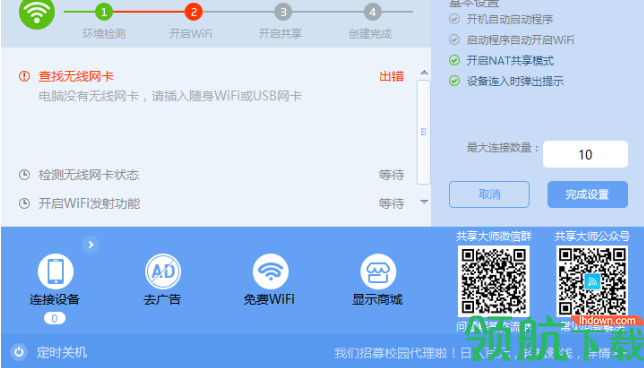The image size is (644, 368).
Task: Click the 共享大师公众号 heading
Action: pos(592,236)
